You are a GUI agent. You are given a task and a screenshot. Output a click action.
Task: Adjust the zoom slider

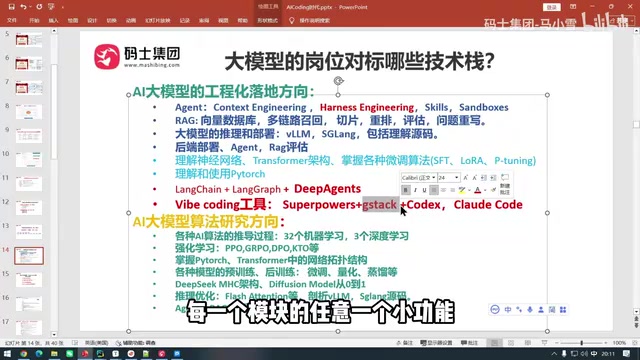coord(582,343)
